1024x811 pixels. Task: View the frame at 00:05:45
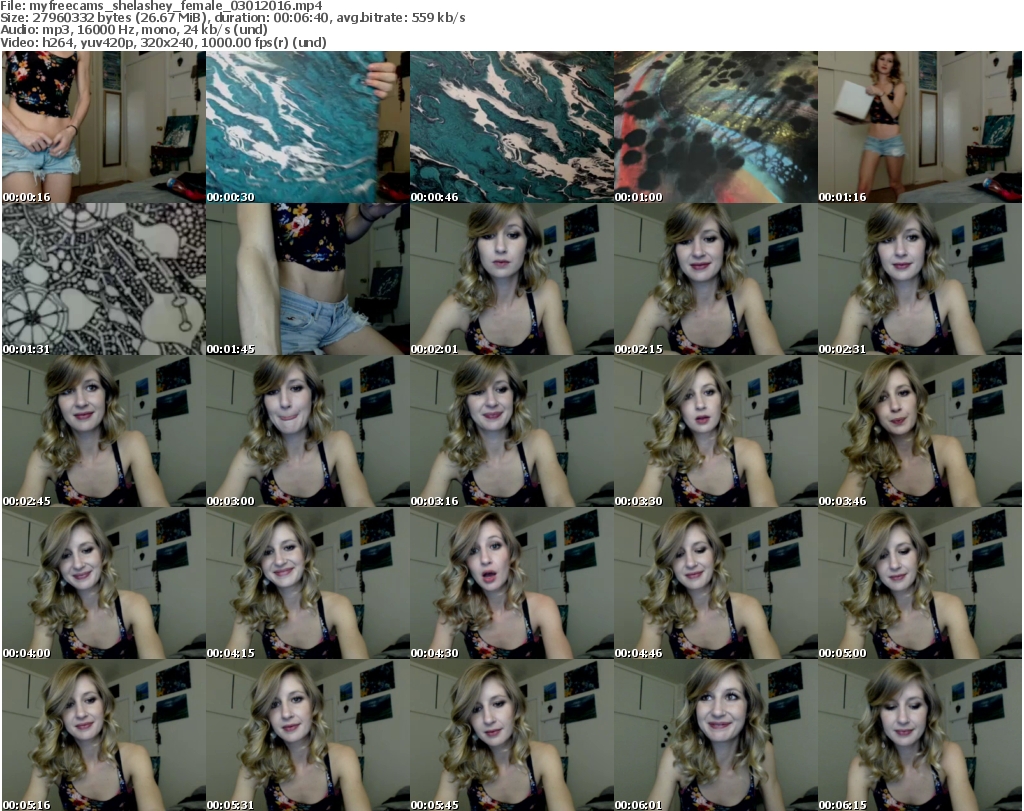click(x=511, y=735)
